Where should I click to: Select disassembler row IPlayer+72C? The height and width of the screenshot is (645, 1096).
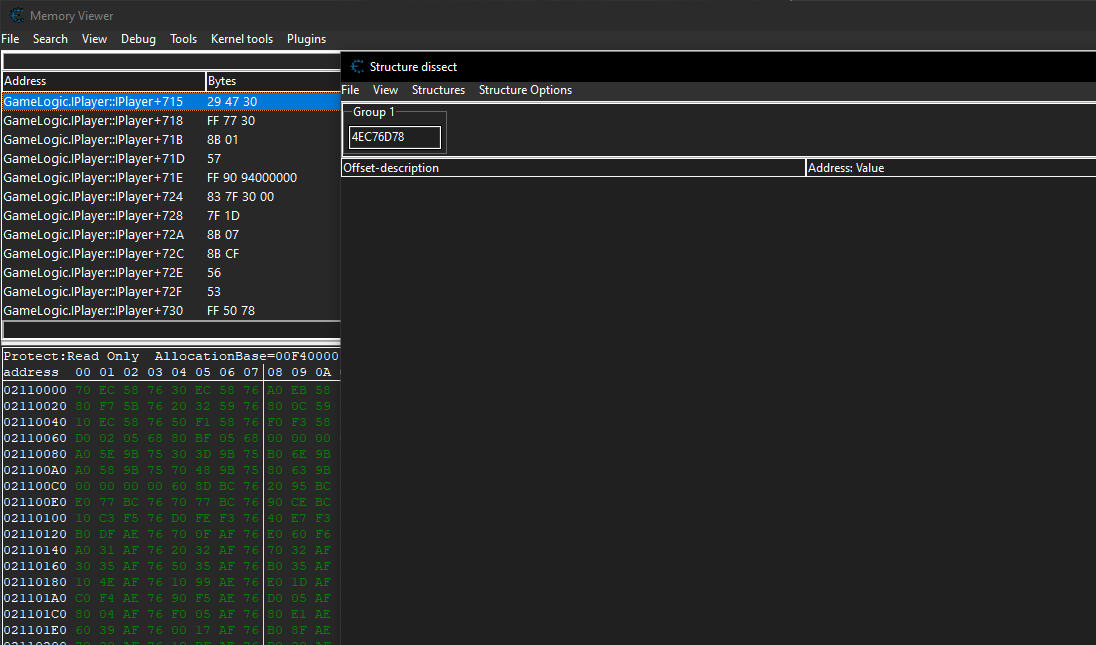171,254
